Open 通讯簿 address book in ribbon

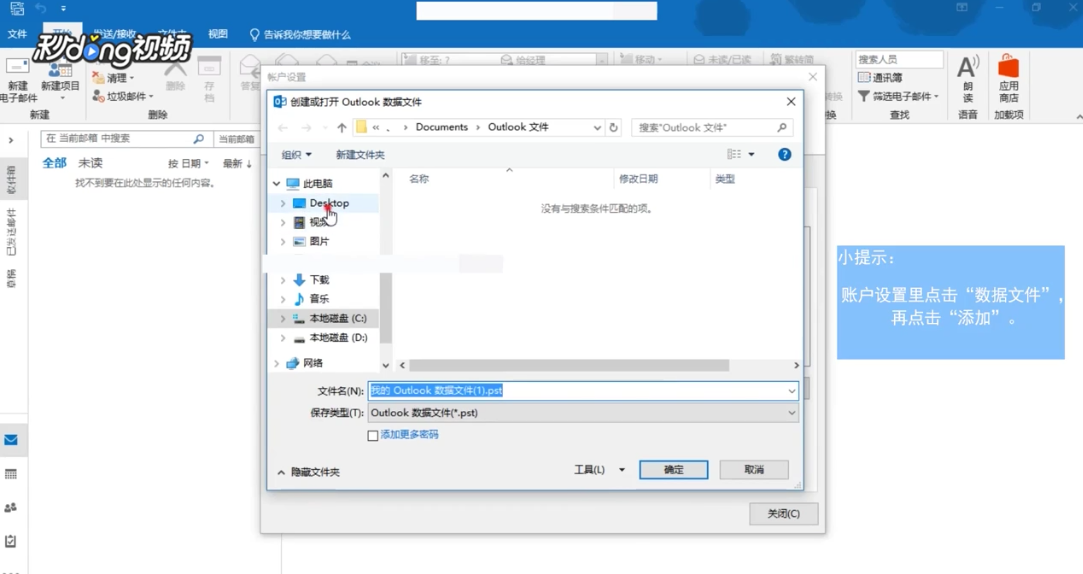coord(880,77)
